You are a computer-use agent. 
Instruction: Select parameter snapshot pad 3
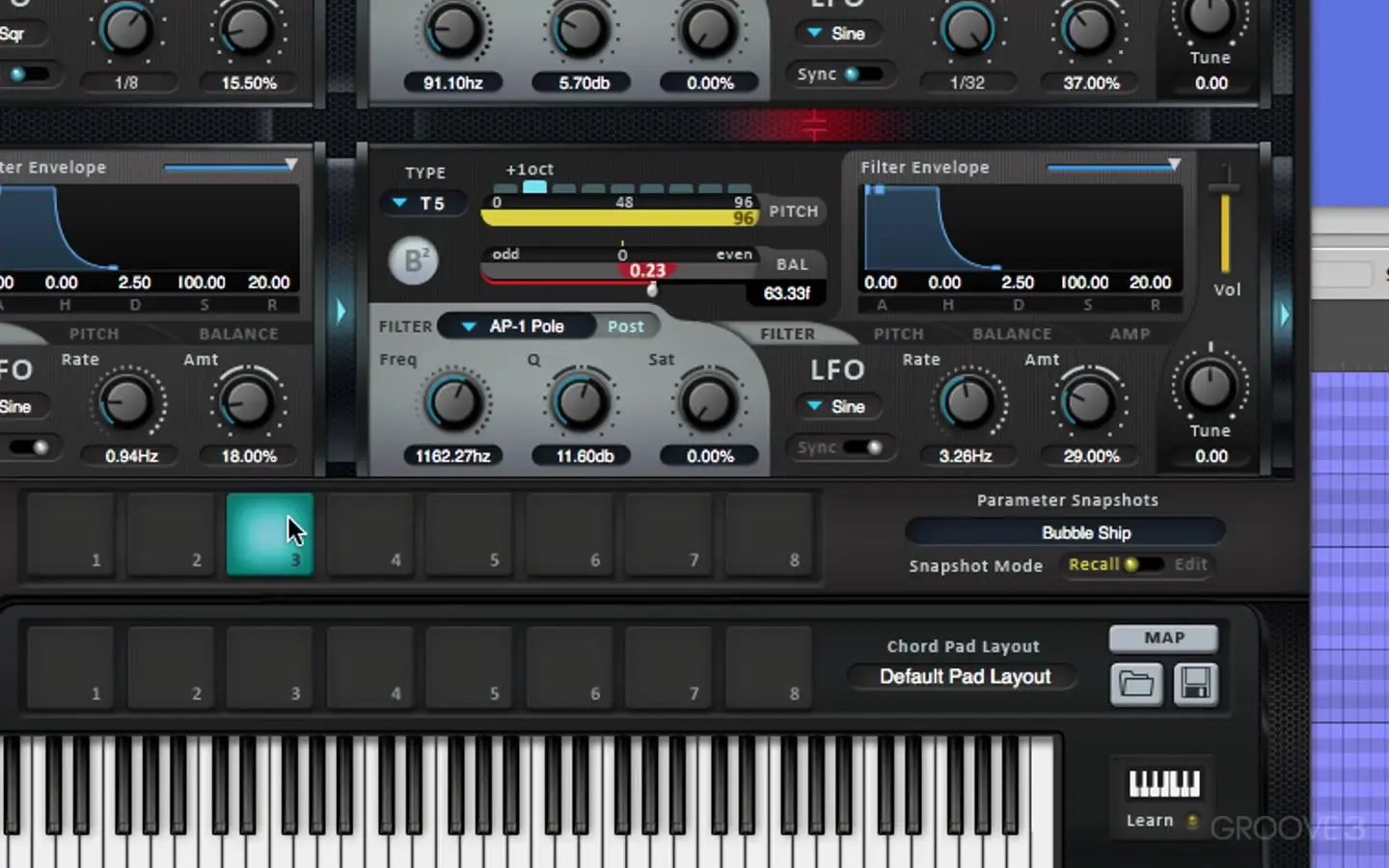[269, 533]
